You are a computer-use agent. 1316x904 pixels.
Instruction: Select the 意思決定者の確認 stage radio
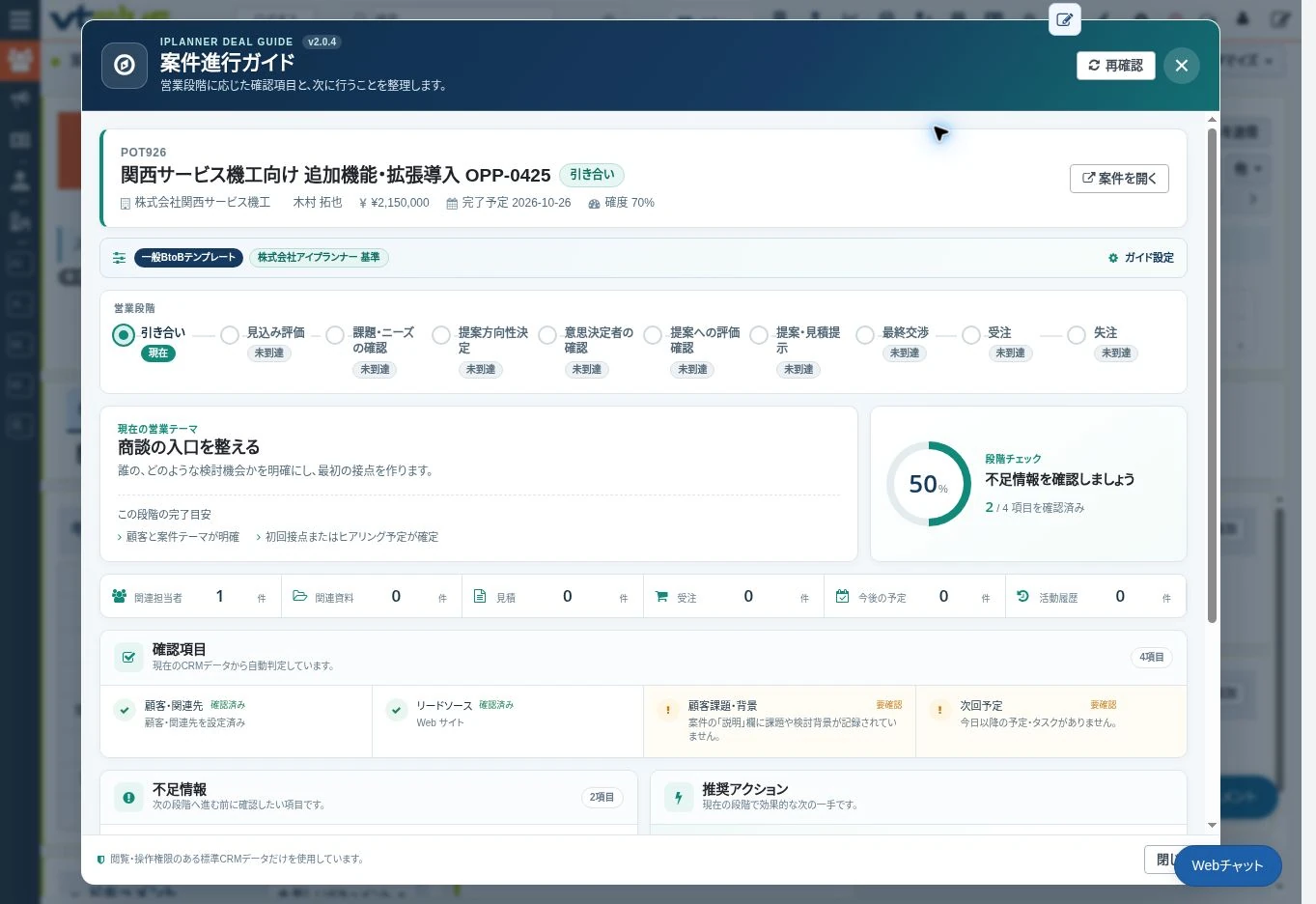(547, 335)
